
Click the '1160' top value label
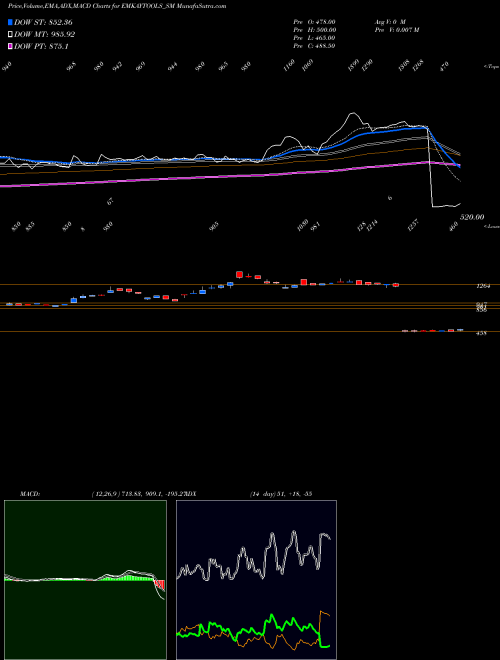click(289, 65)
